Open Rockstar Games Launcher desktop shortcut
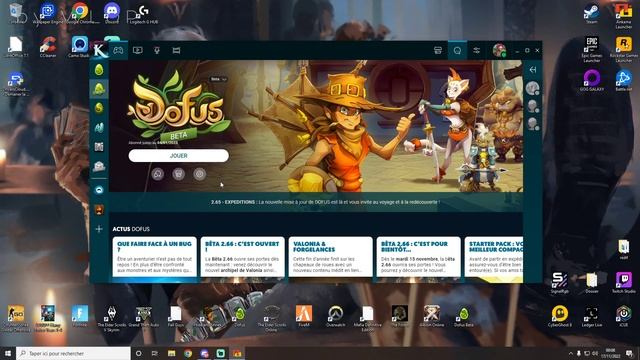640x360 pixels. pos(624,49)
